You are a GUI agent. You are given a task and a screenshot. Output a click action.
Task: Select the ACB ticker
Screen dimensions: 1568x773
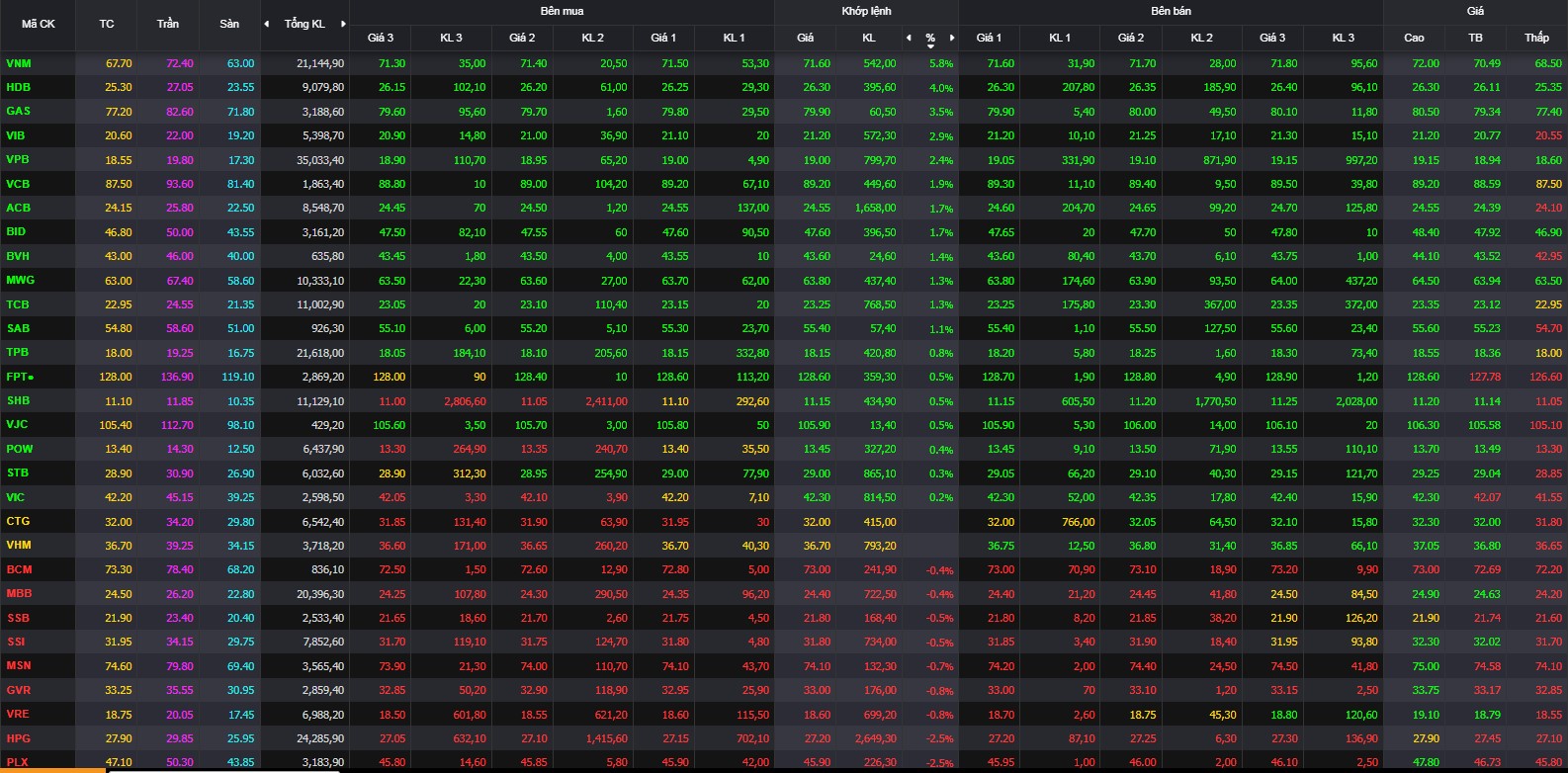18,208
